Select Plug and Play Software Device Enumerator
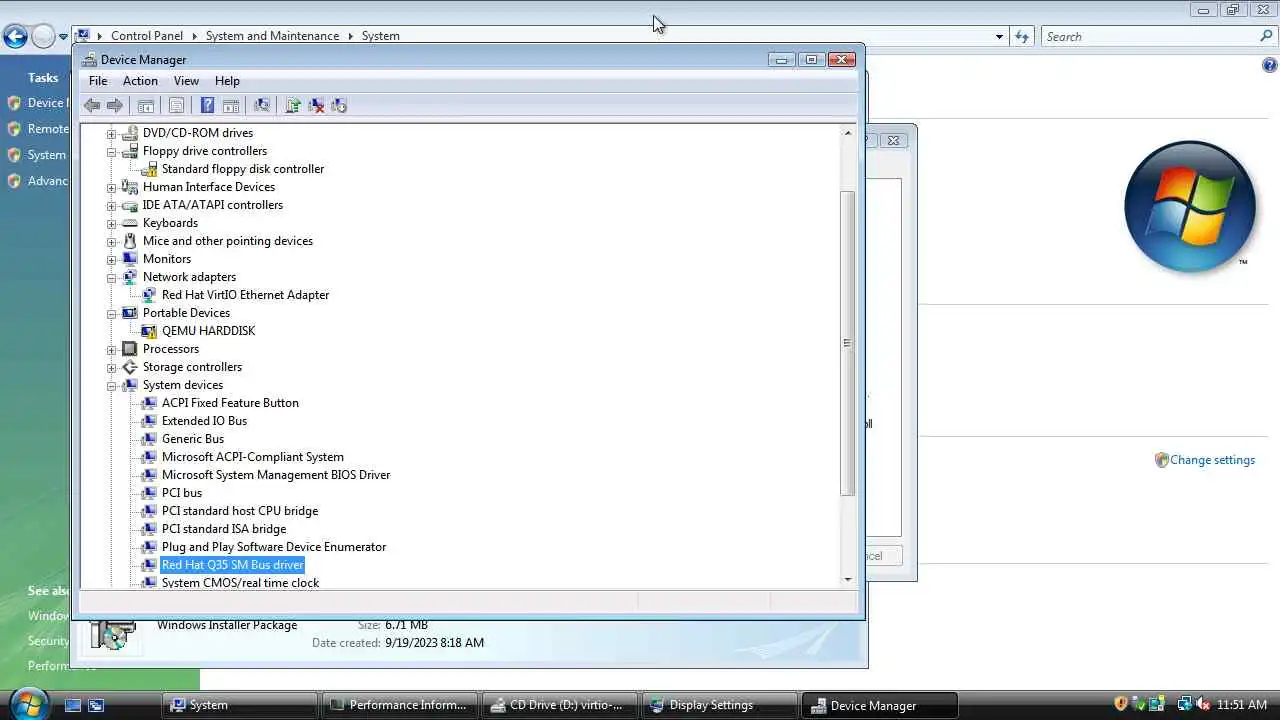This screenshot has height=720, width=1280. click(274, 547)
